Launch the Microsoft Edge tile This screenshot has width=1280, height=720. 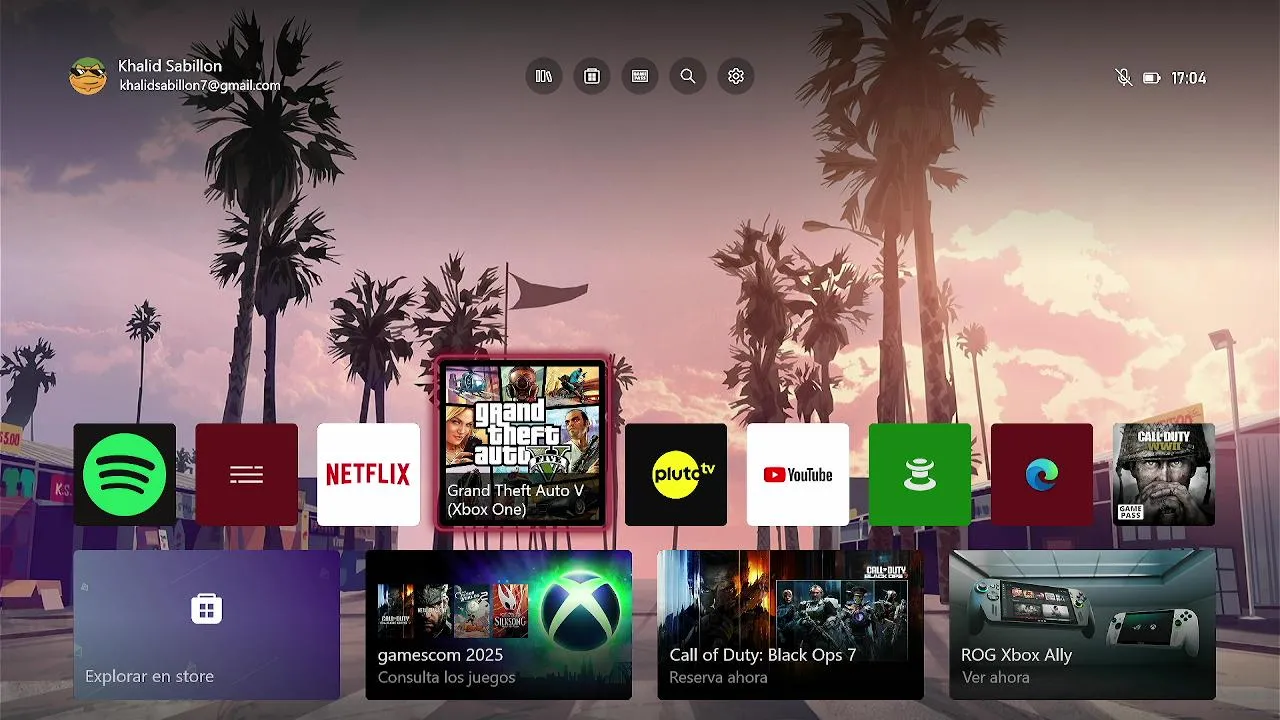[1042, 474]
